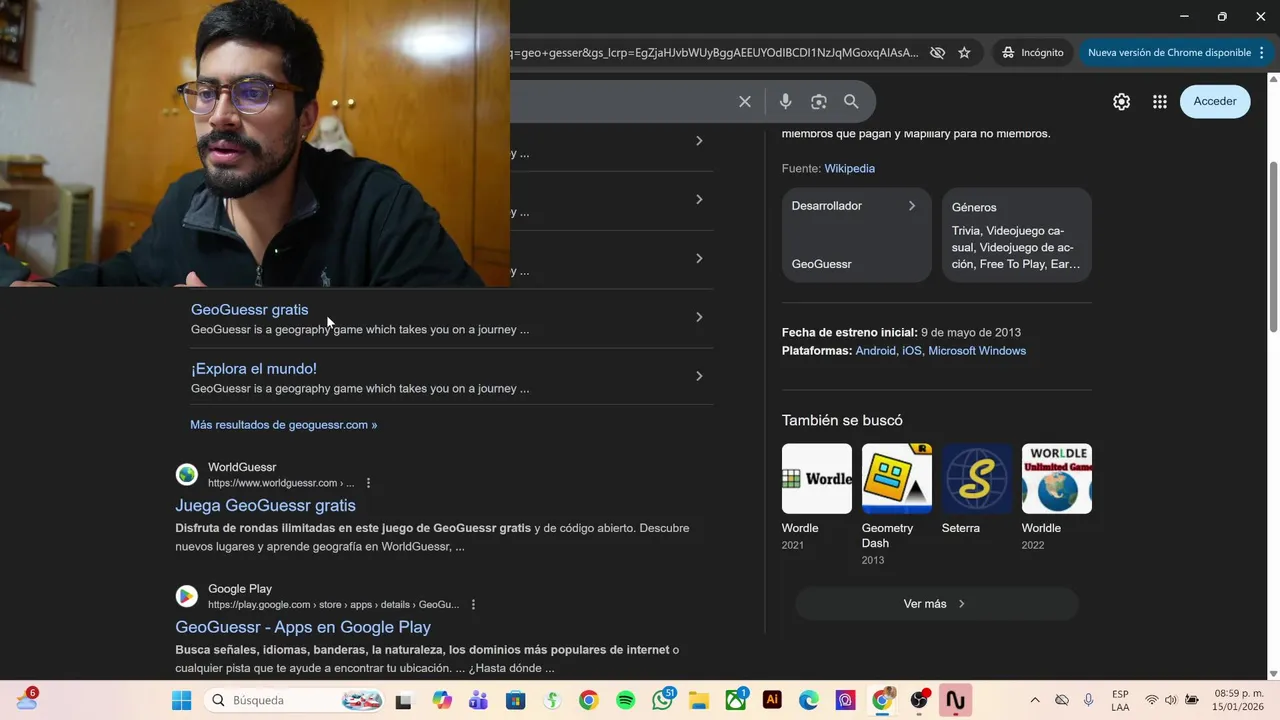Open Microsoft Teams from taskbar

[x=478, y=701]
